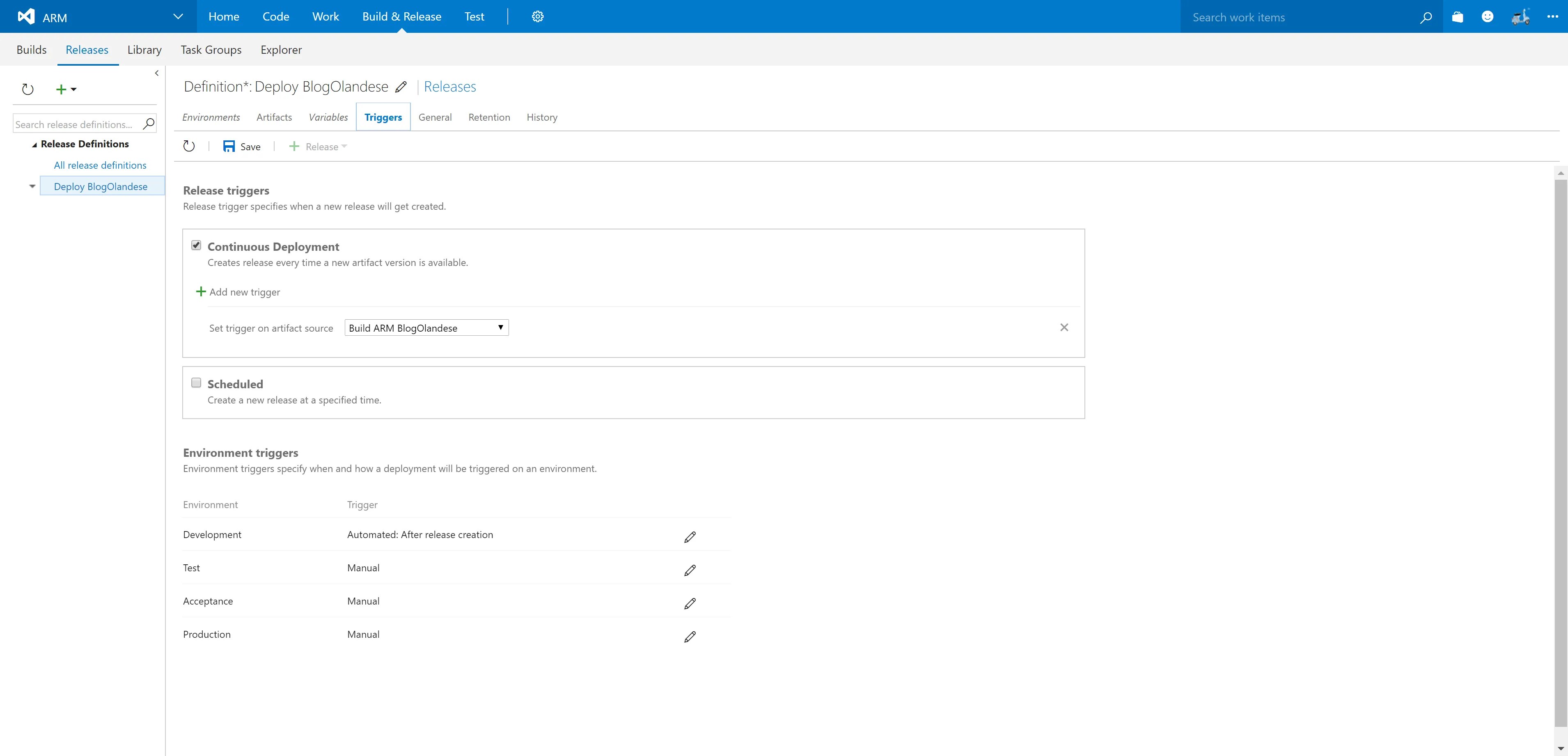This screenshot has height=756, width=1568.
Task: Select the Releases sub-hub tab
Action: [87, 50]
